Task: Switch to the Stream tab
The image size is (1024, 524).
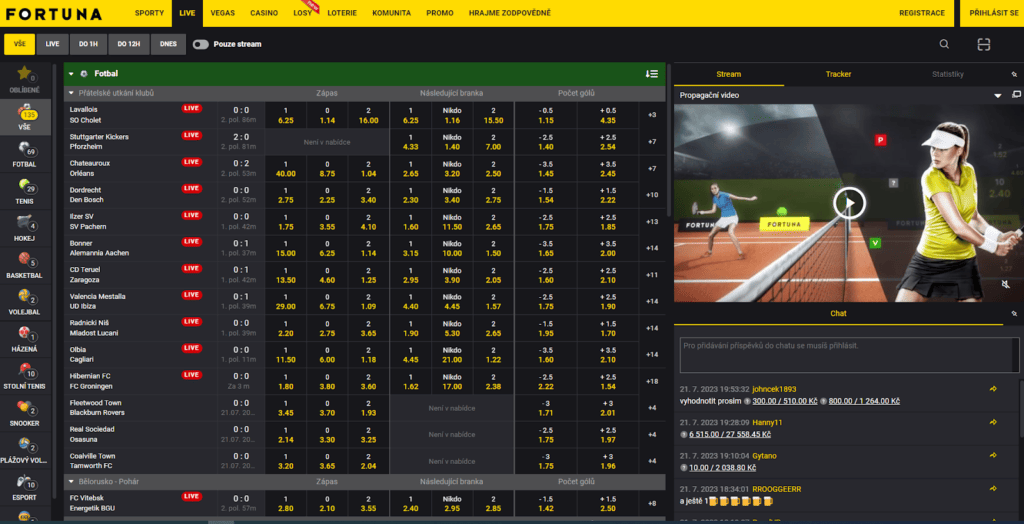Action: (x=728, y=74)
